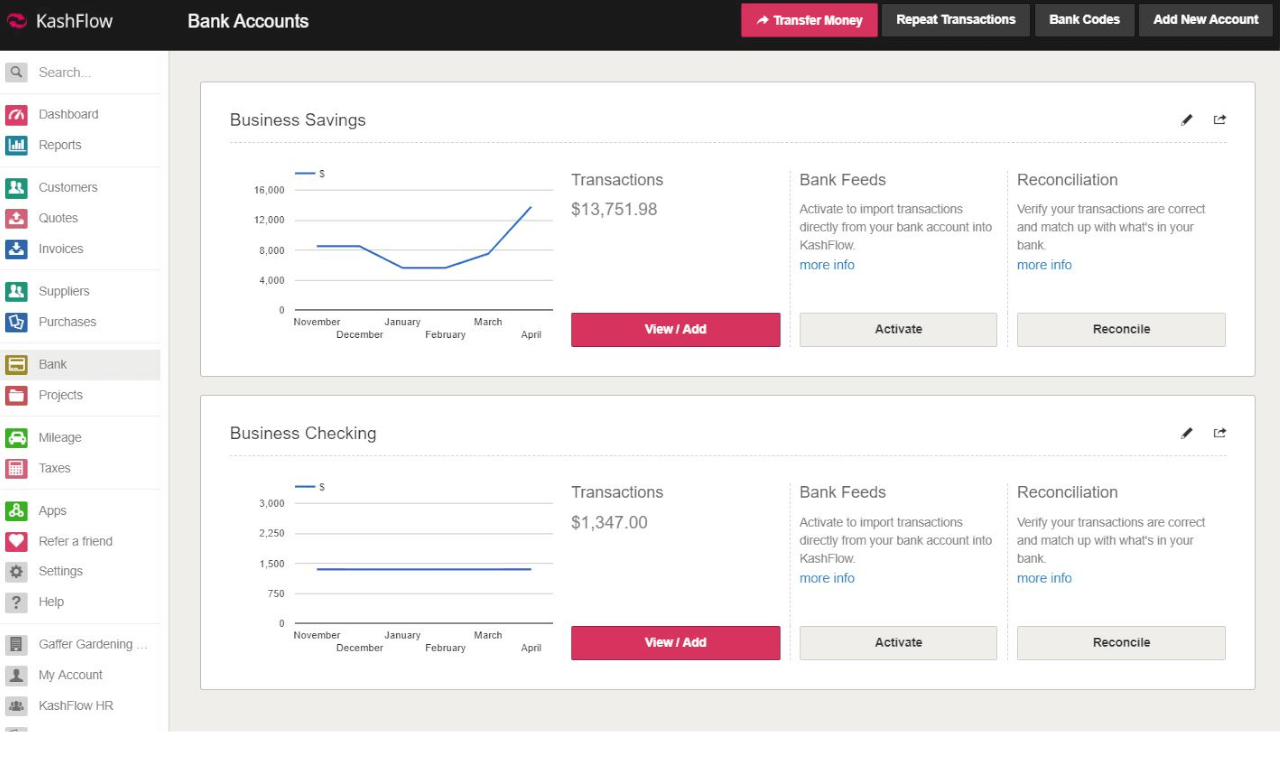The image size is (1280, 774).
Task: Click the $13,751.98 transactions total
Action: tap(614, 209)
